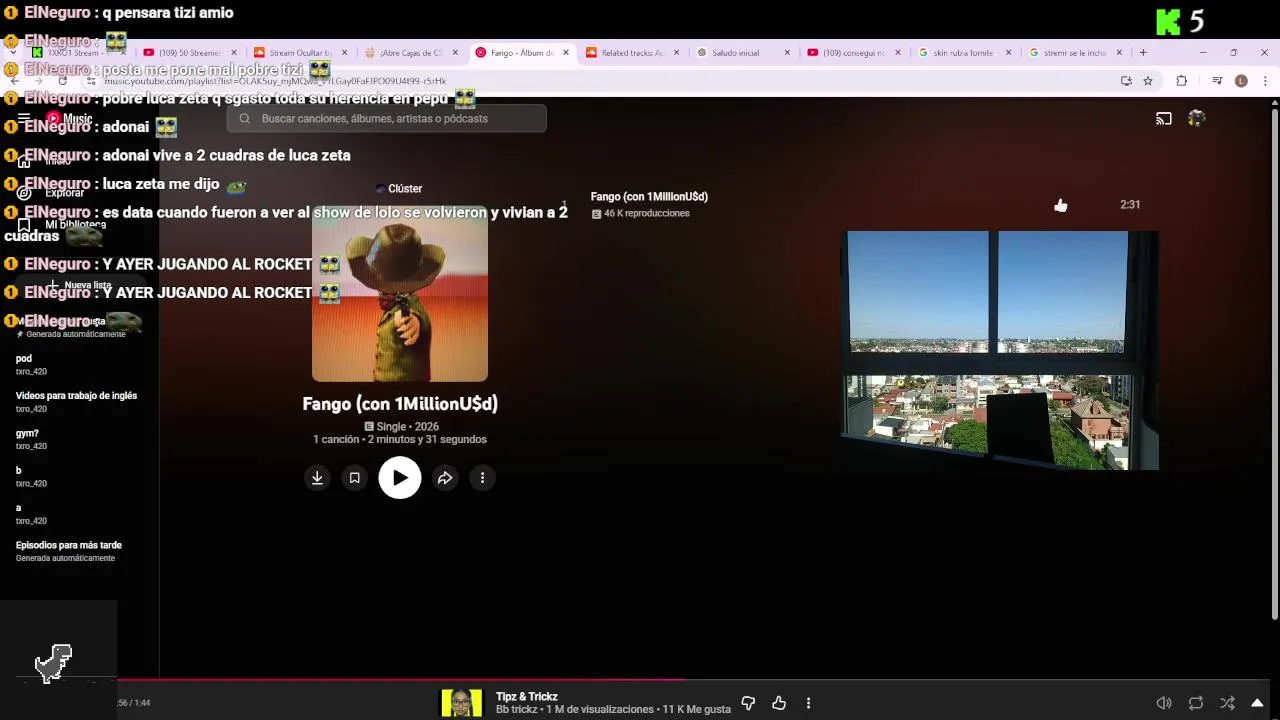Save Fango album to library

click(354, 478)
